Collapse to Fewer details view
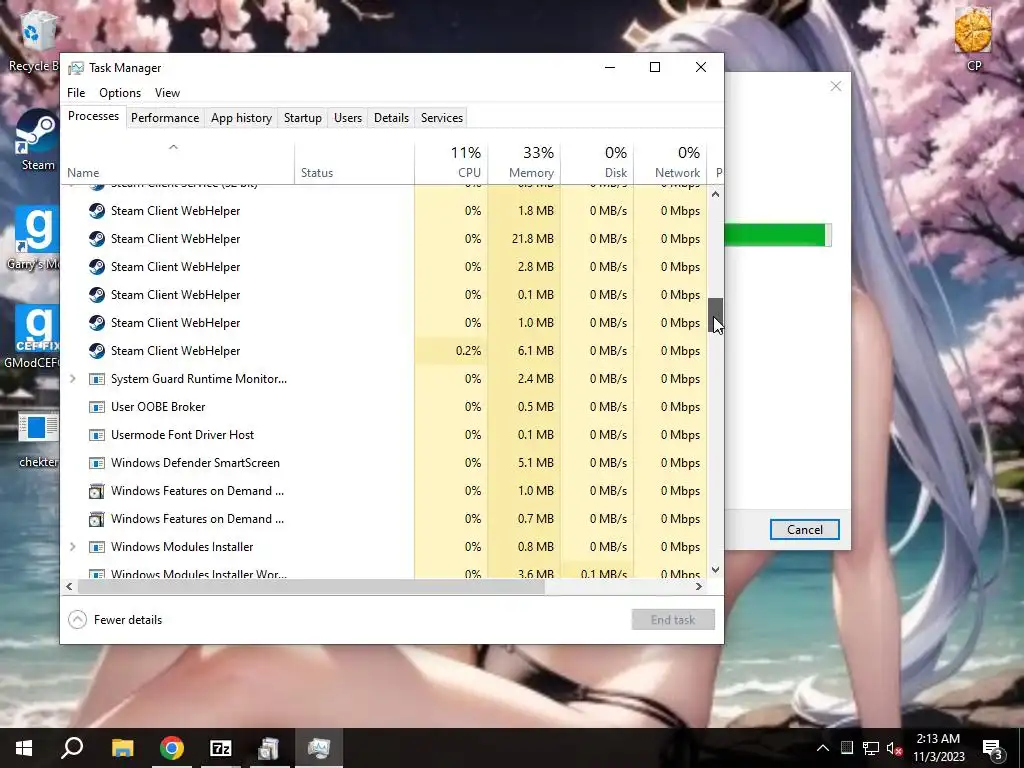Image resolution: width=1024 pixels, height=768 pixels. coord(115,620)
